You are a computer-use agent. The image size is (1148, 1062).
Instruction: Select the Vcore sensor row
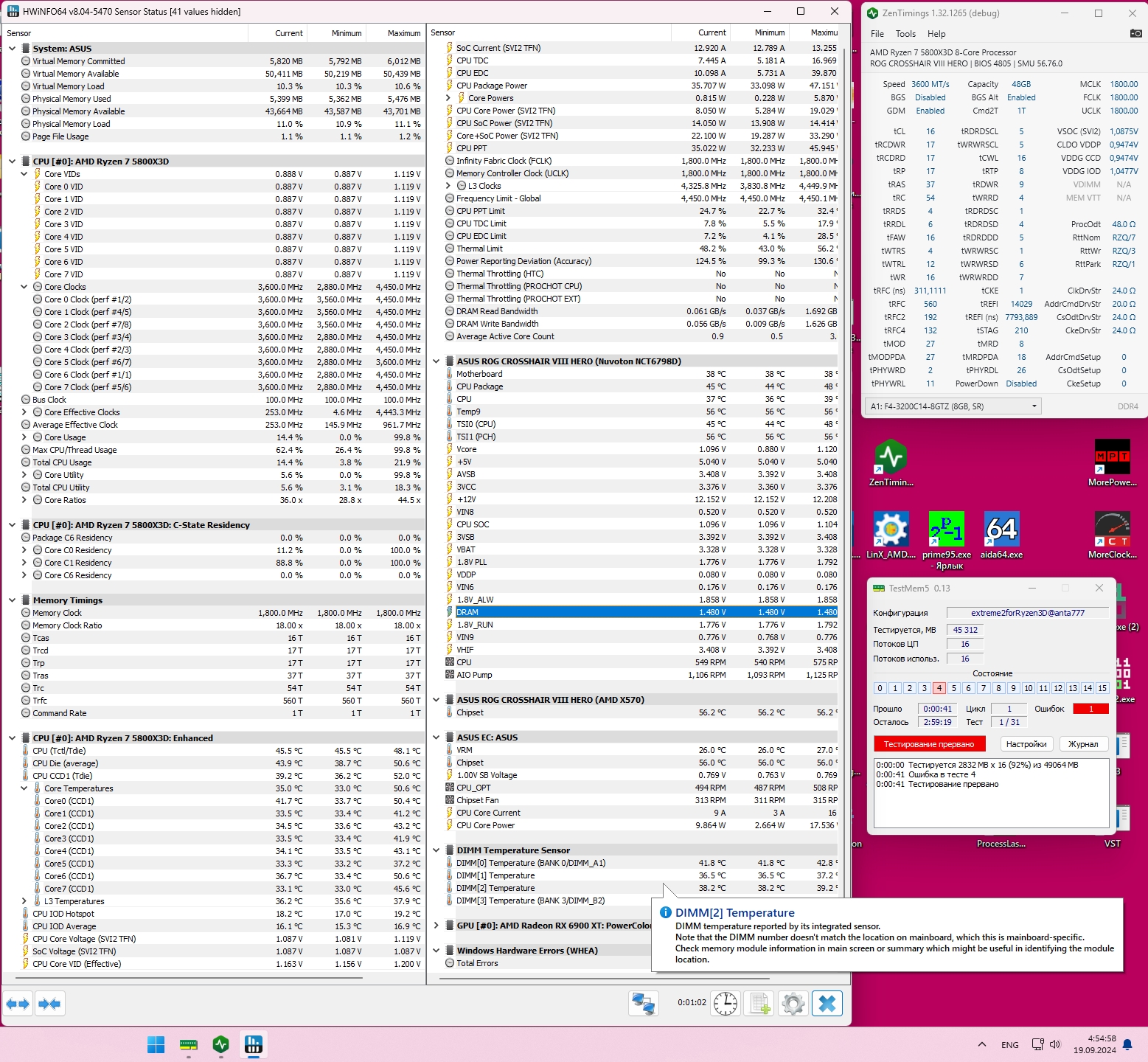(x=641, y=449)
